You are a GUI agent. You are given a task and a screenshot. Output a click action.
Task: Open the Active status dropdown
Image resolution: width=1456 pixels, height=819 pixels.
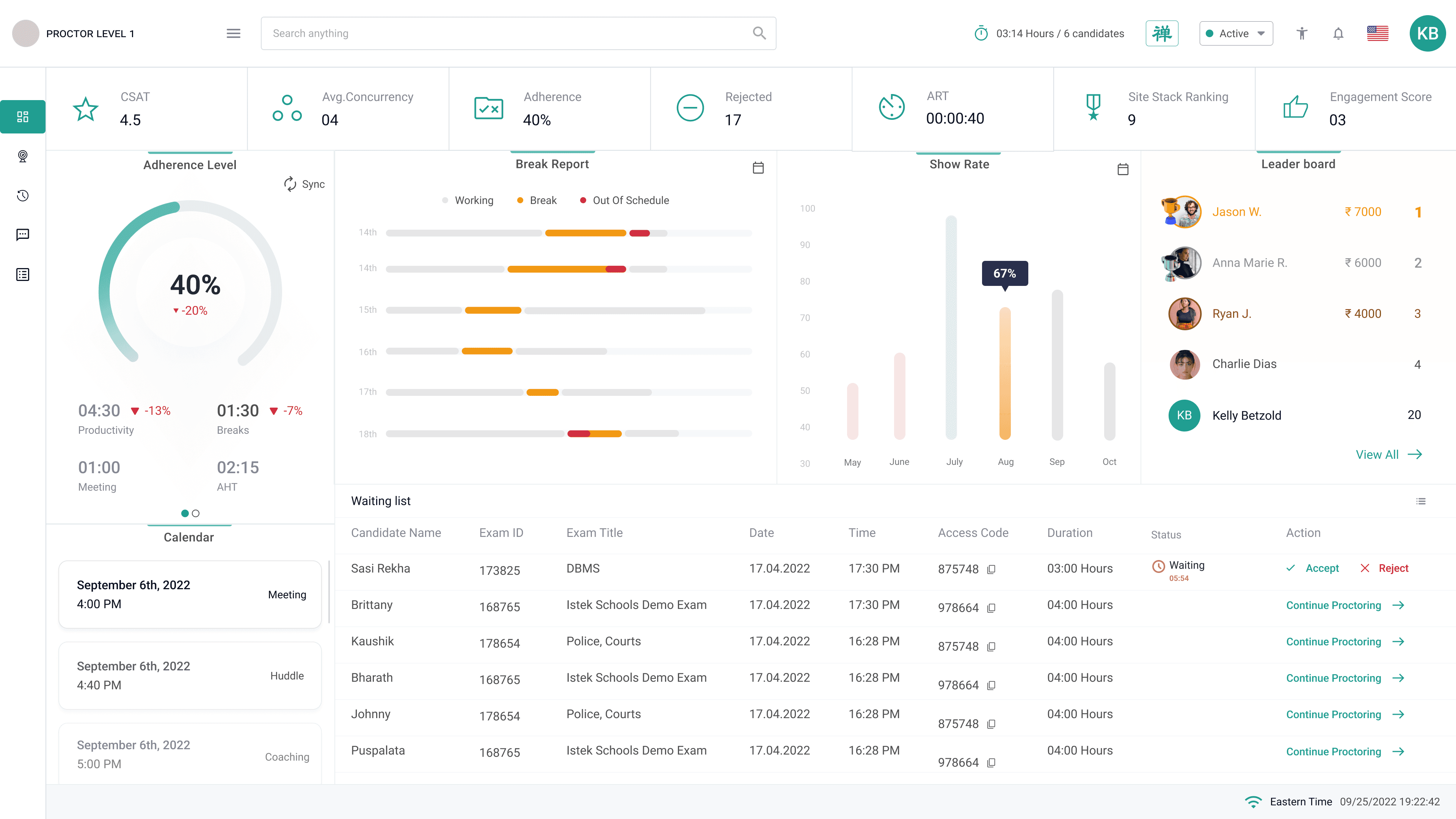coord(1236,33)
